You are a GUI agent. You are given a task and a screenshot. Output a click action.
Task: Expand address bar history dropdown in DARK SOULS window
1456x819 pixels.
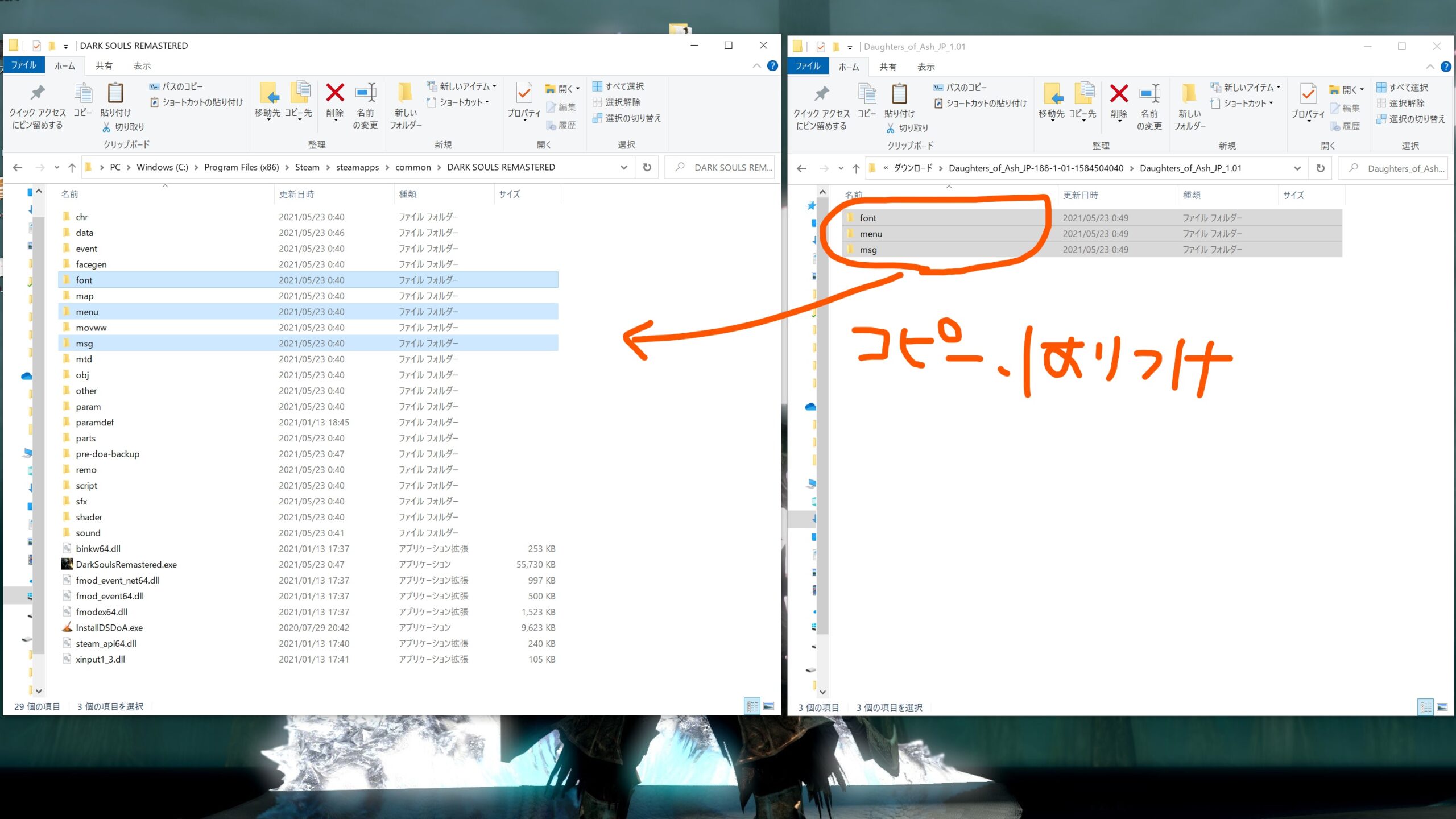[x=624, y=167]
